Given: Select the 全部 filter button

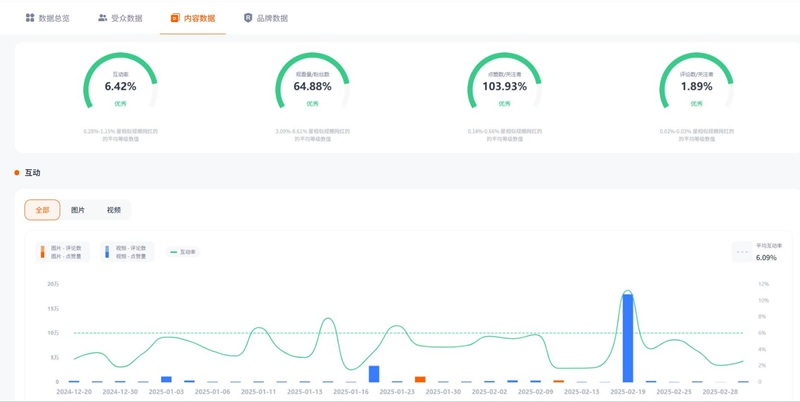Looking at the screenshot, I should tap(42, 210).
